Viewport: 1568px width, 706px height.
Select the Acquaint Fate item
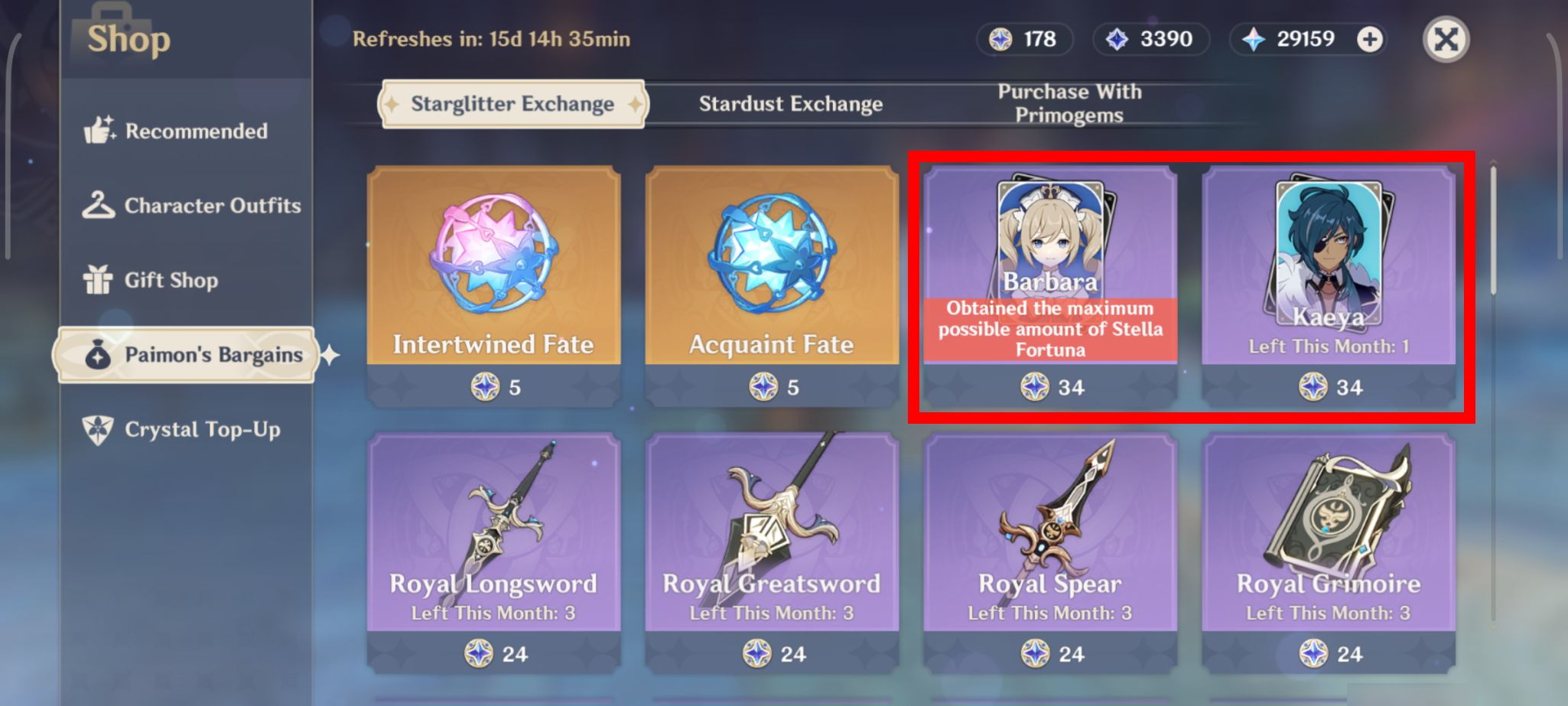(772, 286)
